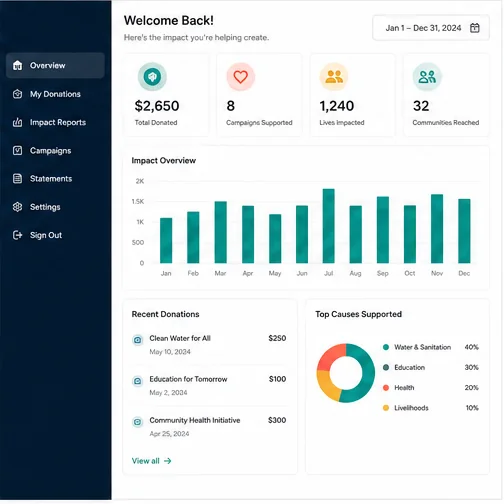The height and width of the screenshot is (504, 504).
Task: Click the $250 donation amount
Action: tap(277, 338)
